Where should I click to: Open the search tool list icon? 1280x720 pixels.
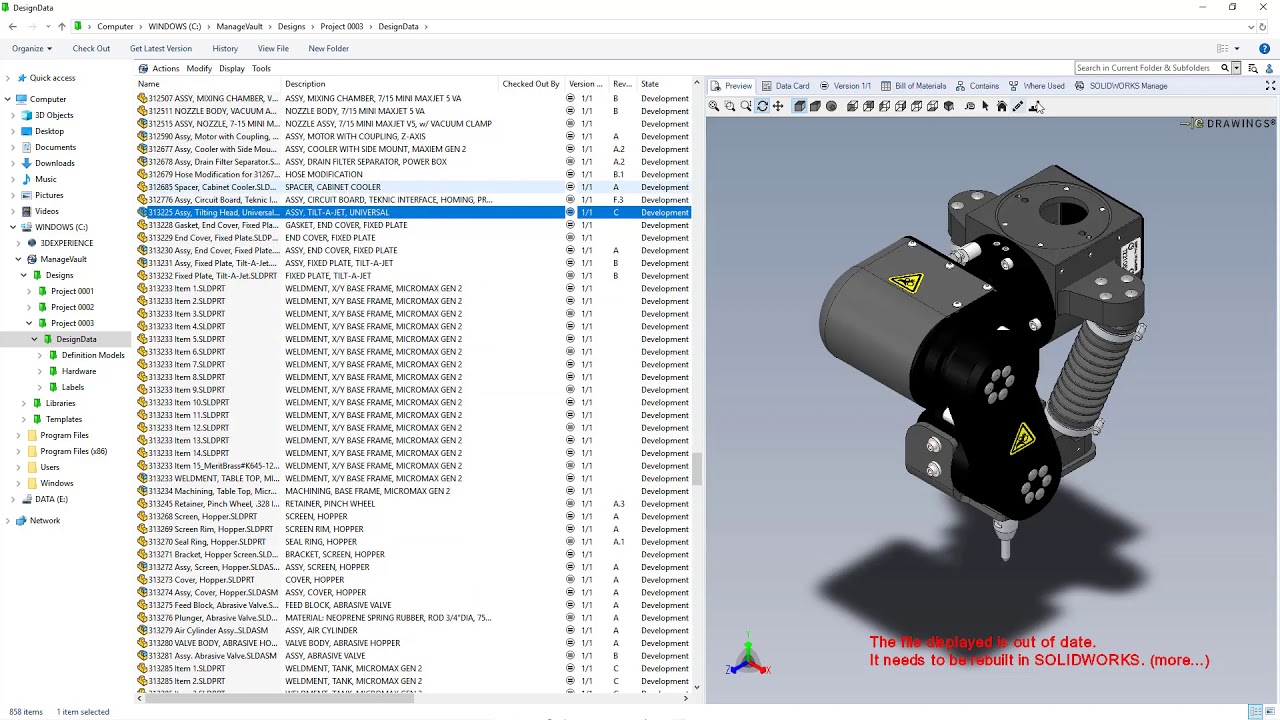click(1253, 68)
